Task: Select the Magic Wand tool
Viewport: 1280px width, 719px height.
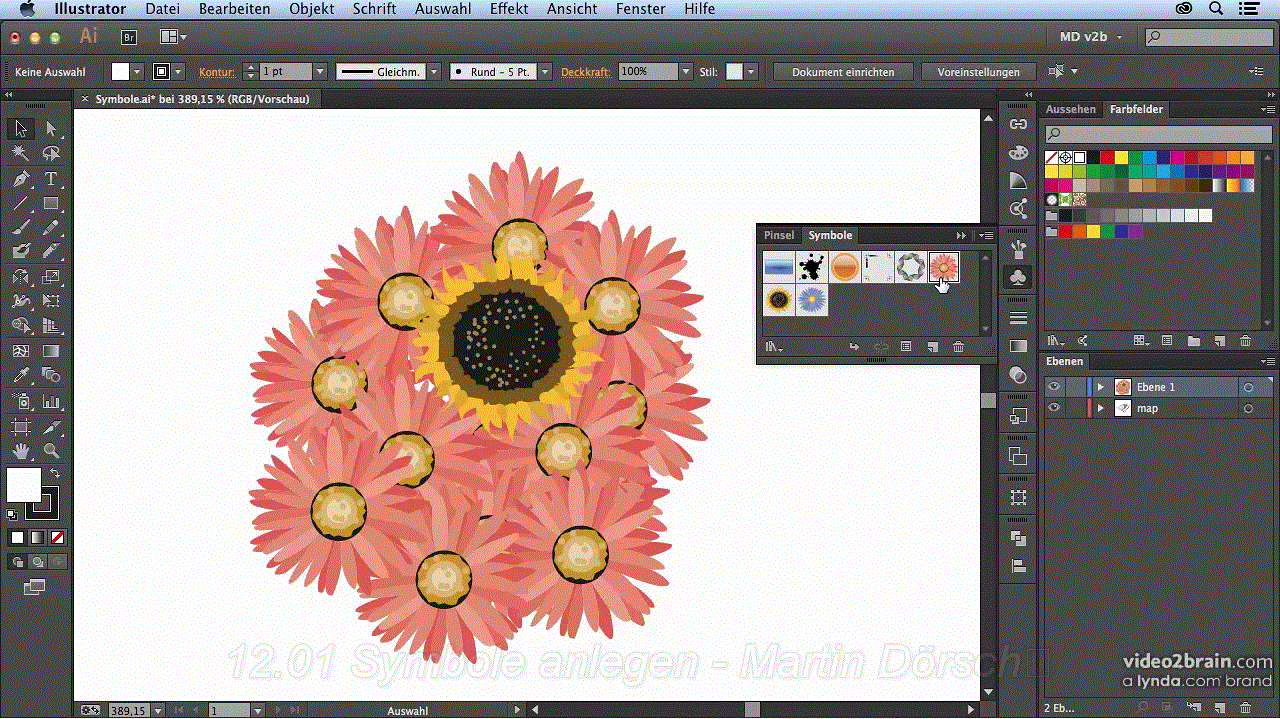Action: coord(21,153)
